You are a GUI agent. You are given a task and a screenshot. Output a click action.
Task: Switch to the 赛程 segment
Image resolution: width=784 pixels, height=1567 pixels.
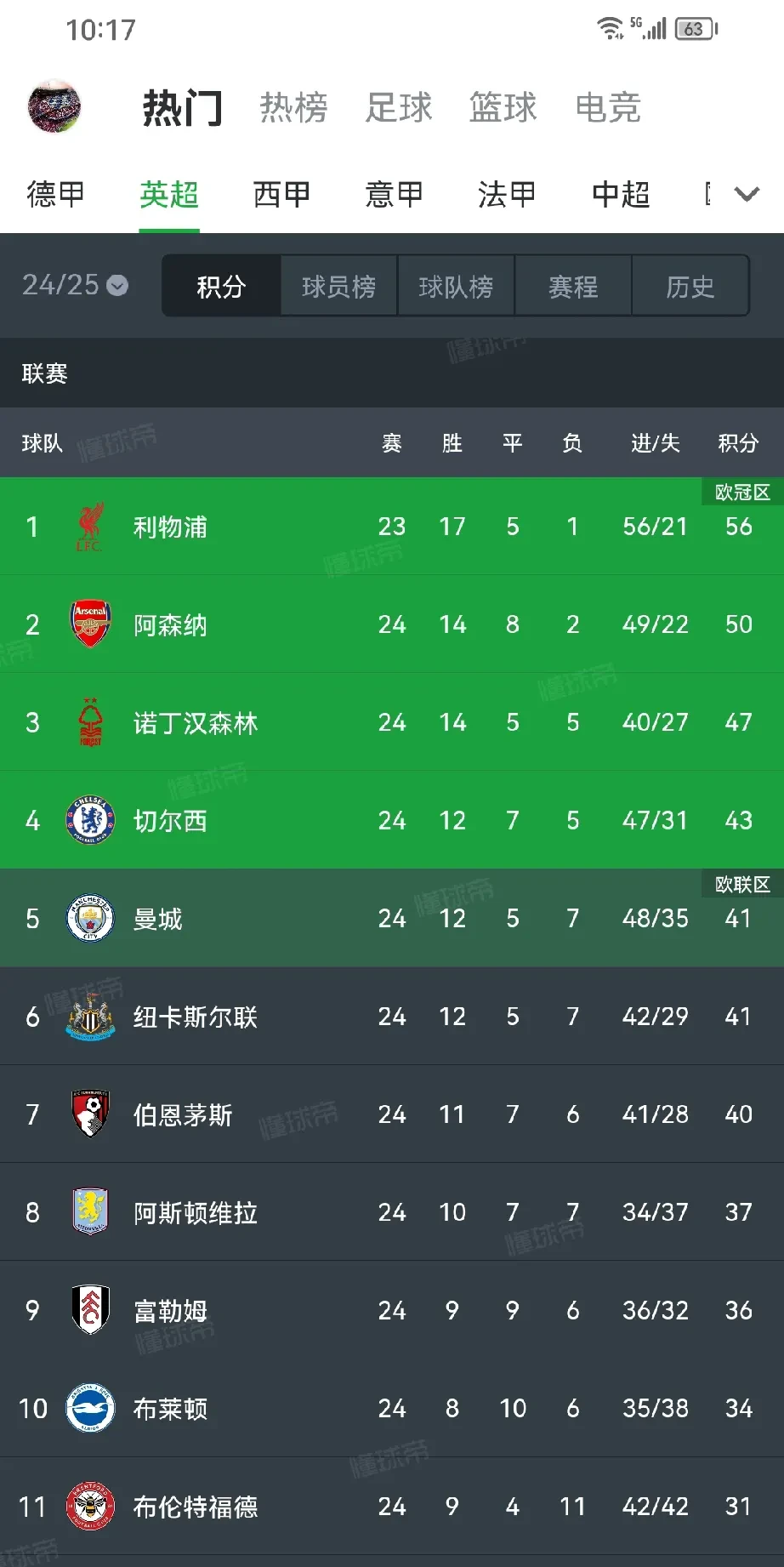573,287
